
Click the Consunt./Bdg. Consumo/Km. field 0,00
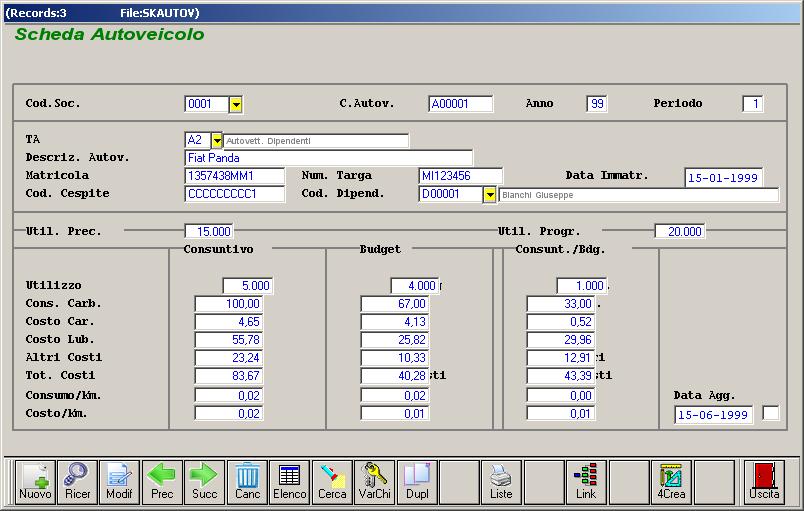pyautogui.click(x=561, y=395)
